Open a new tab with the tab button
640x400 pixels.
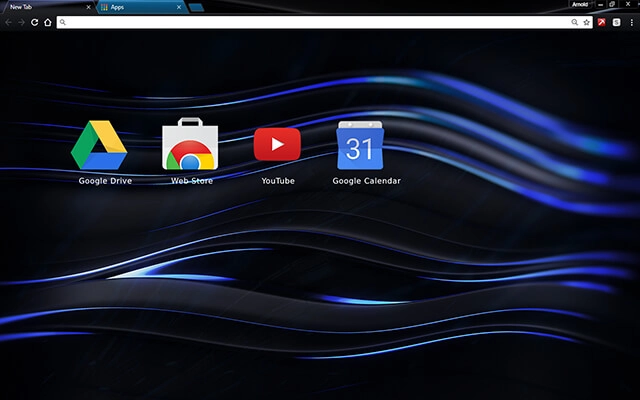click(x=196, y=7)
